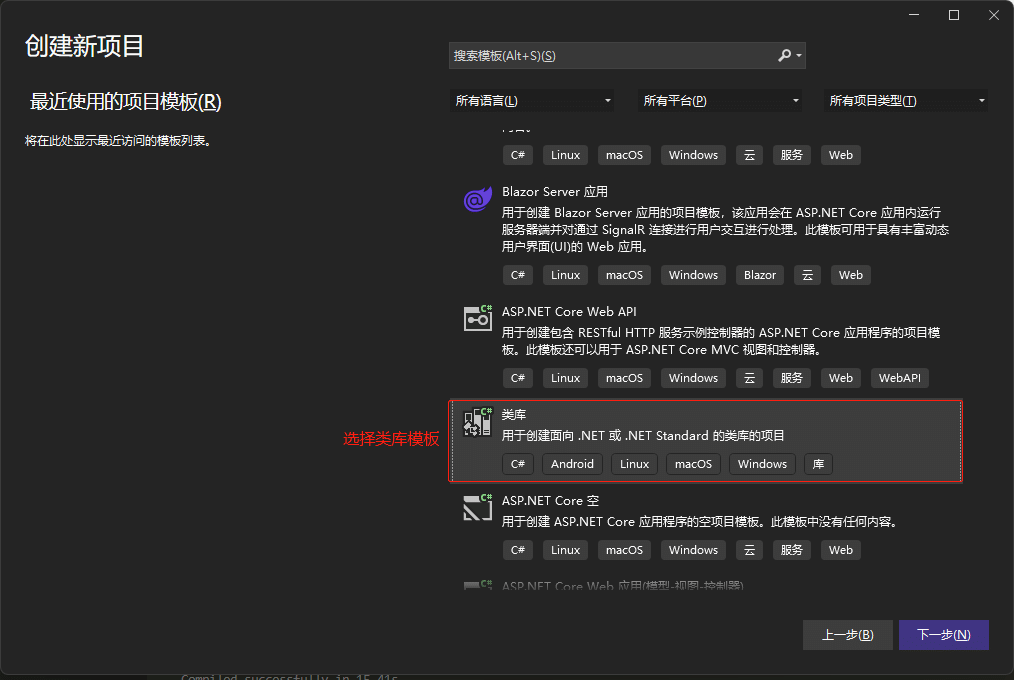Minimize the 创建新项目 dialog window
Viewport: 1014px width, 680px height.
(914, 15)
